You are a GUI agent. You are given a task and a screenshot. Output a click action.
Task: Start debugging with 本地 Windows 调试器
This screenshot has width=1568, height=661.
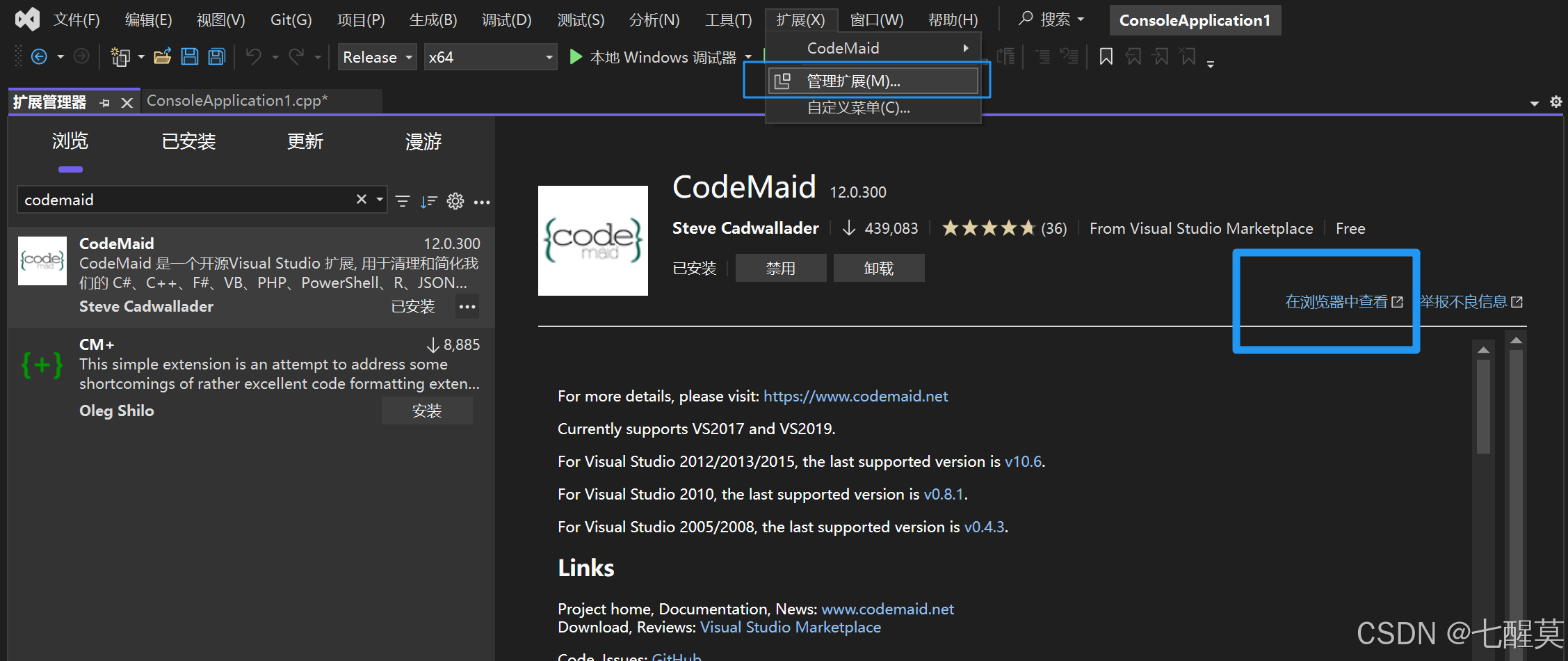click(x=654, y=56)
